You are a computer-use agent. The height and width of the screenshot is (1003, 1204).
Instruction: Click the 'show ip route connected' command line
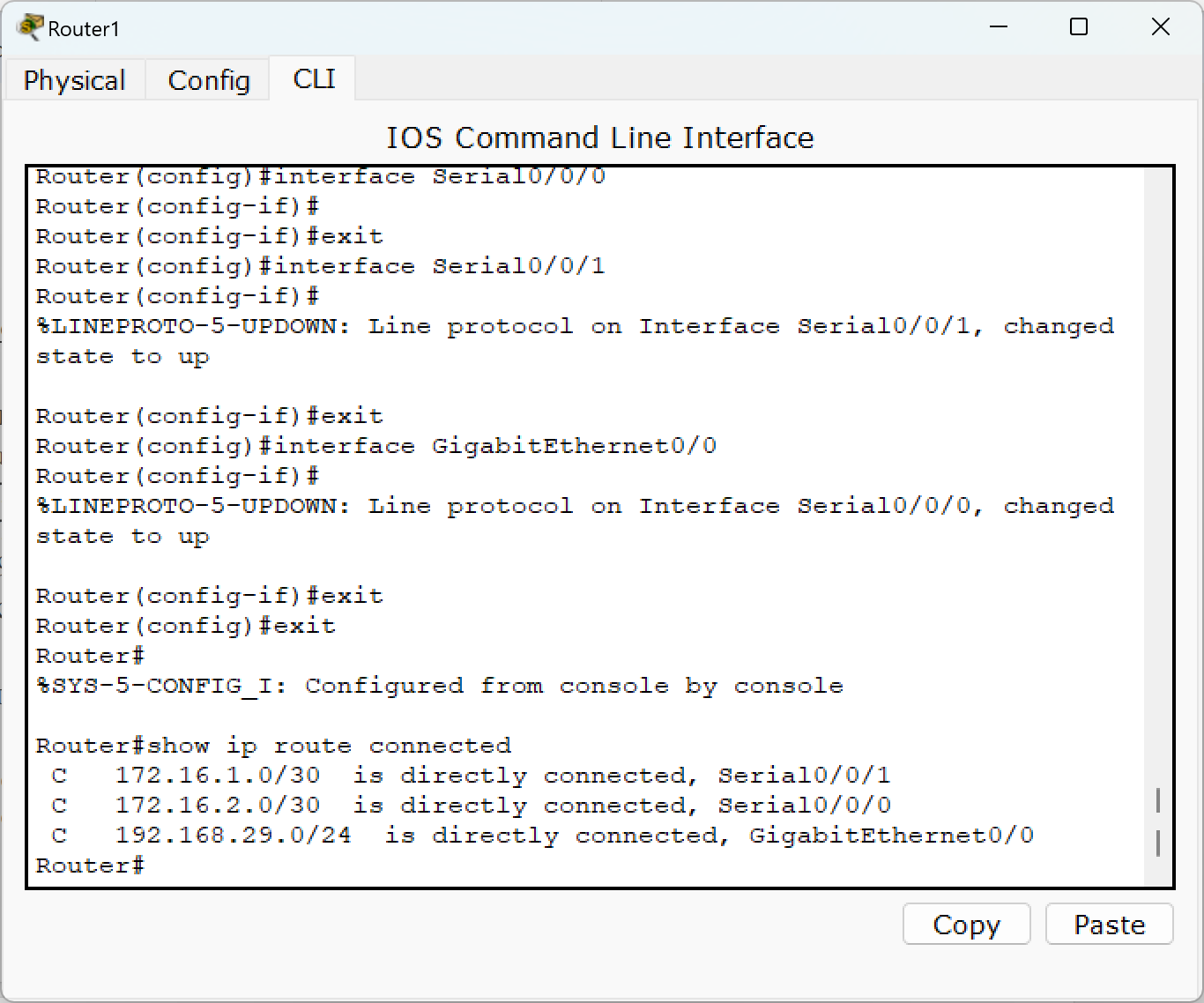(273, 746)
